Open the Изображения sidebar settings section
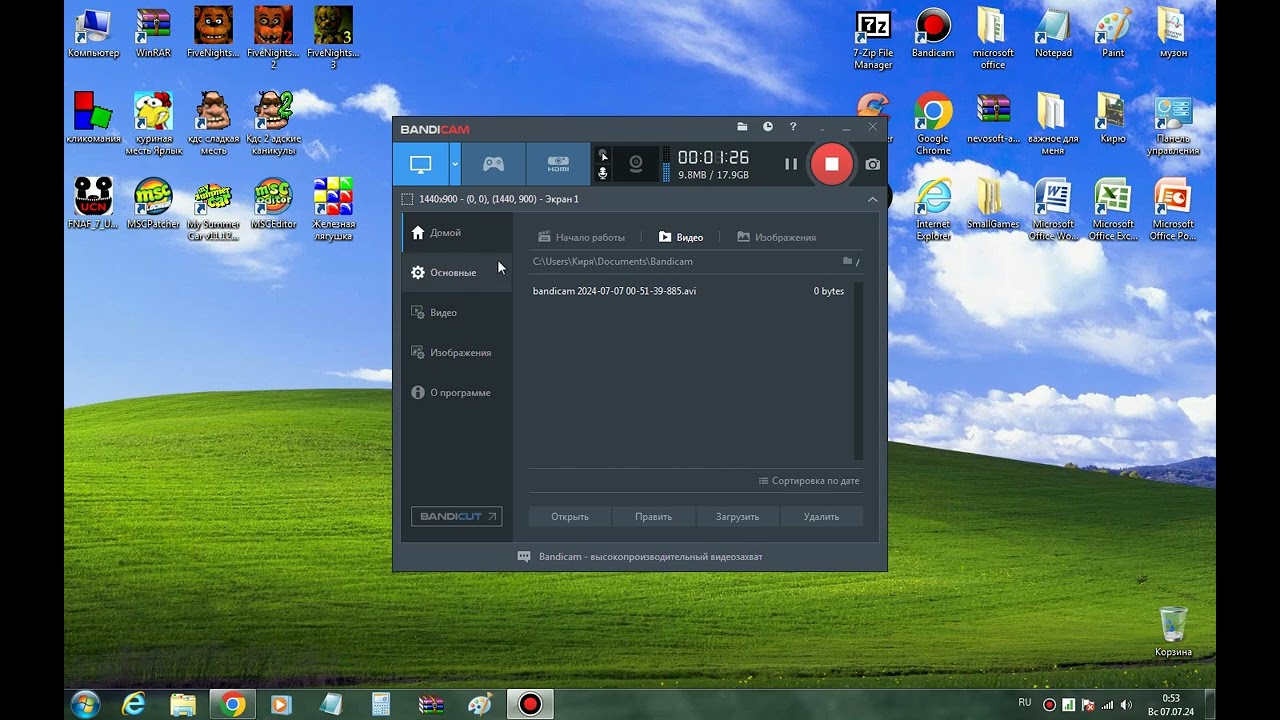The width and height of the screenshot is (1280, 720). [x=457, y=352]
